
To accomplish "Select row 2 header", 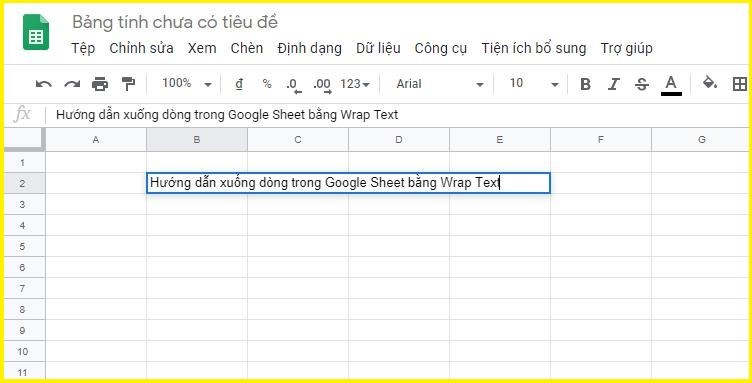I will point(24,183).
